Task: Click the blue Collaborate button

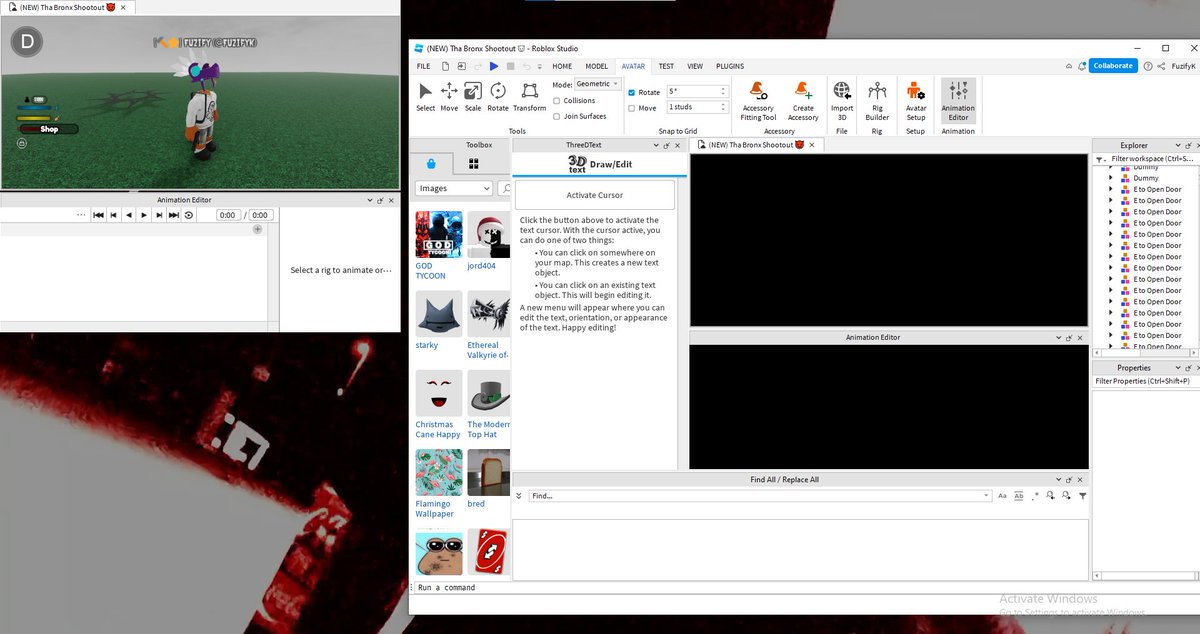Action: point(1113,66)
